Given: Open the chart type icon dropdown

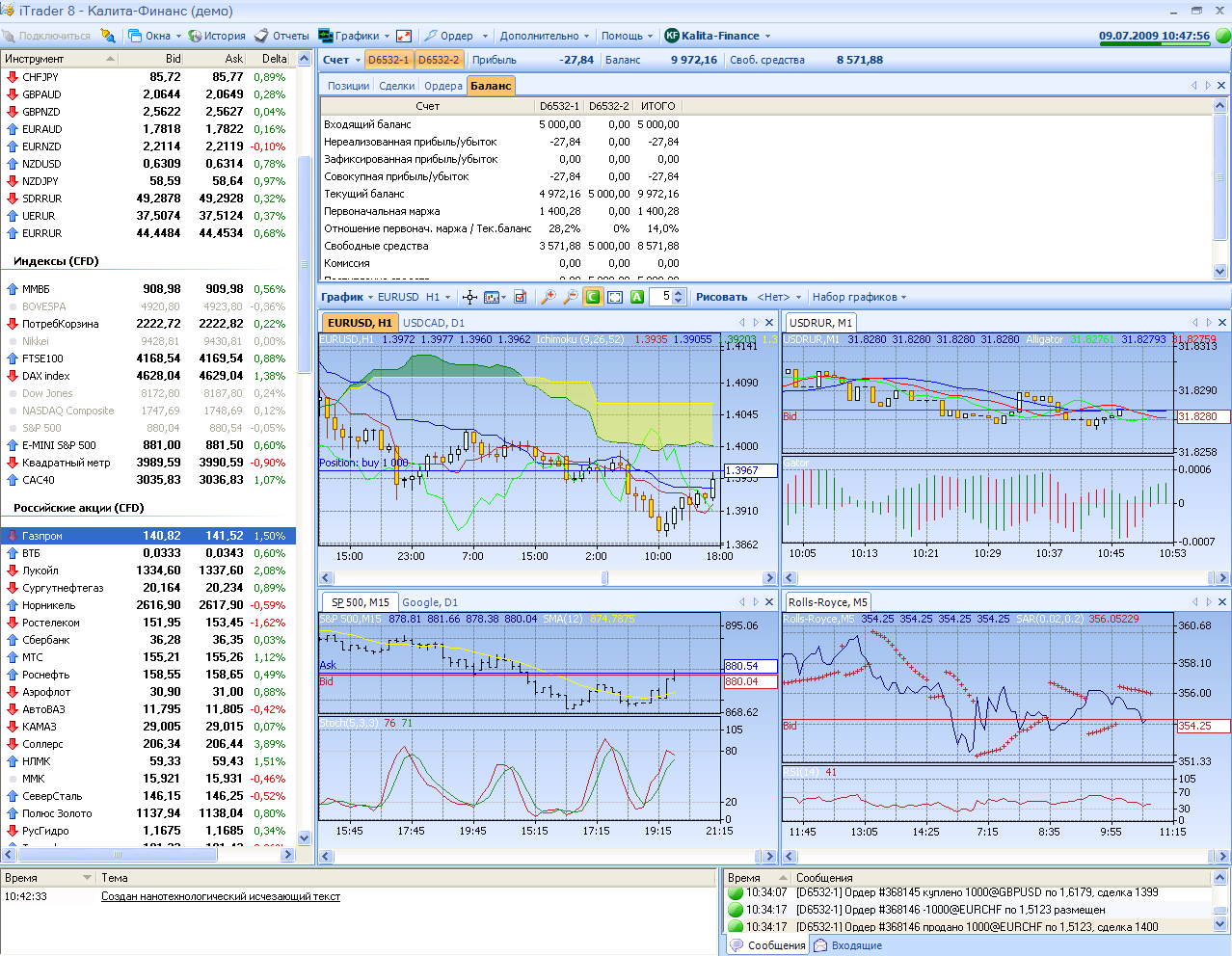Looking at the screenshot, I should [495, 297].
